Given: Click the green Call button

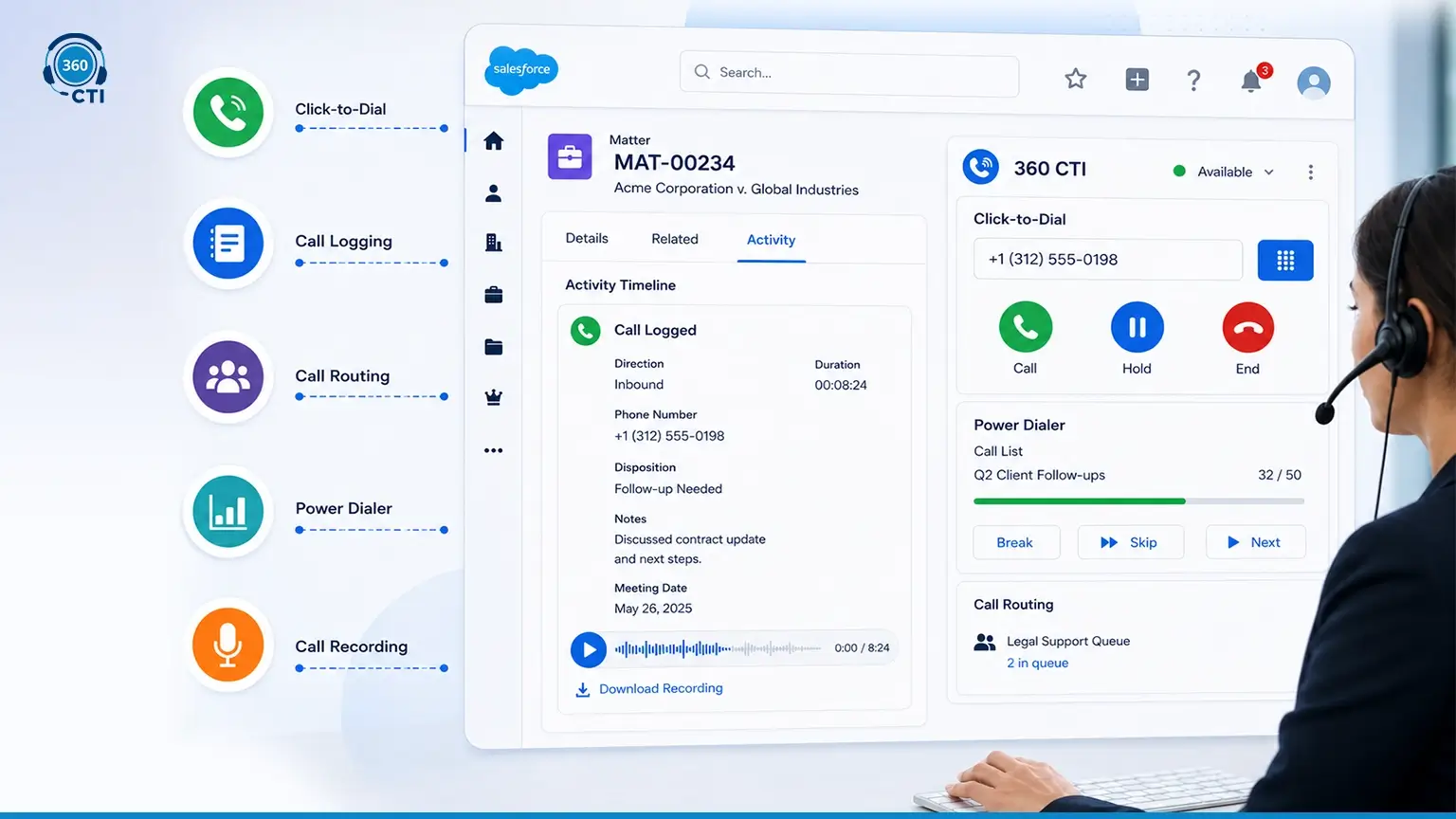Looking at the screenshot, I should pos(1026,327).
